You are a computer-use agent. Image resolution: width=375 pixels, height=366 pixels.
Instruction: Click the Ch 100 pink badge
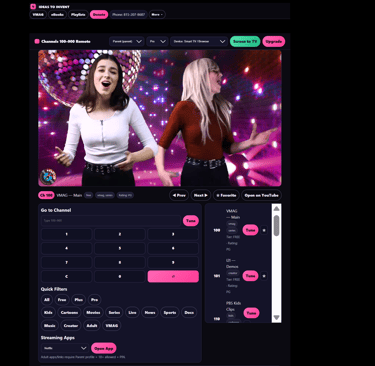(46, 195)
